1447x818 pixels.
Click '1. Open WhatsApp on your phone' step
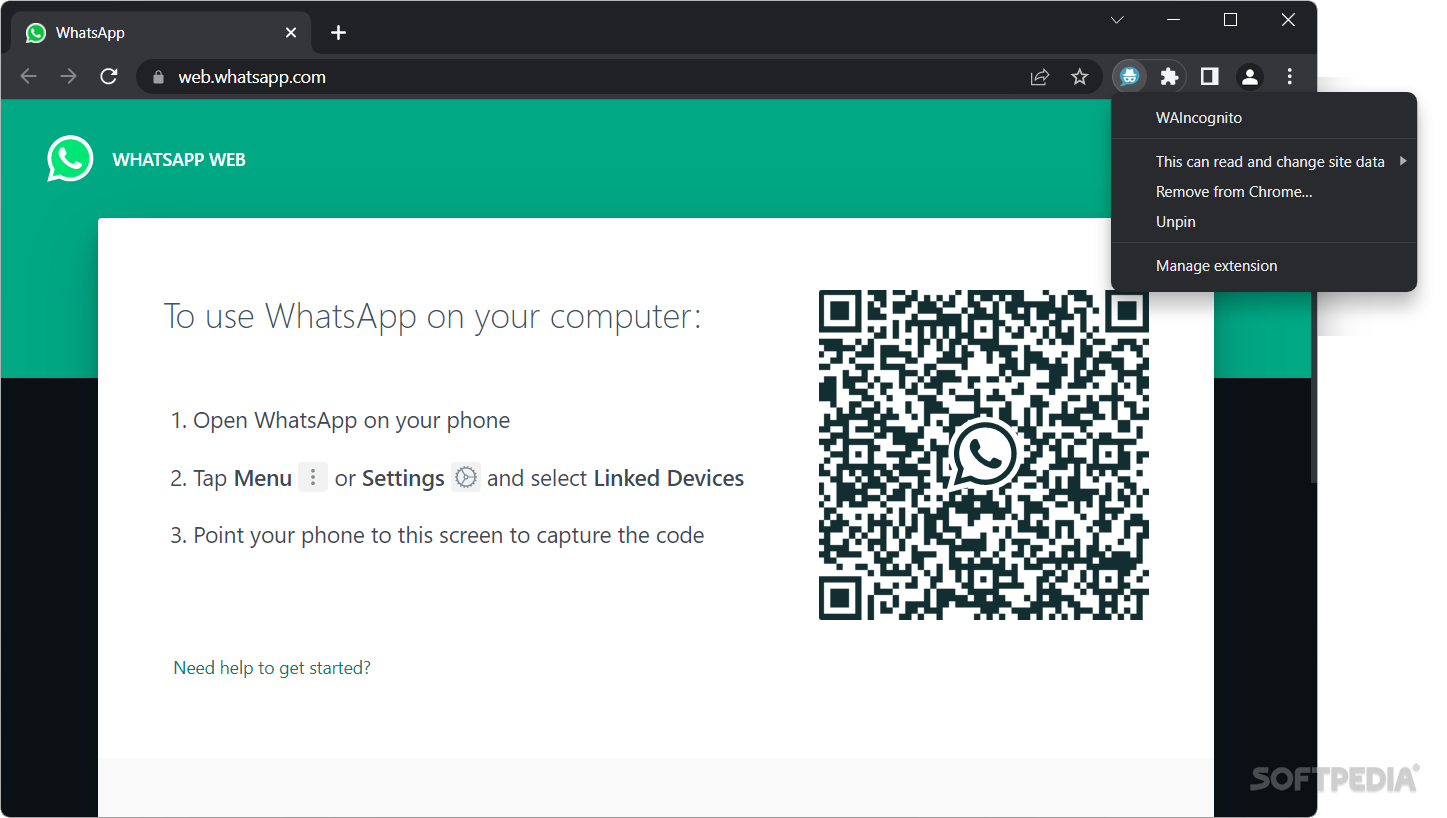tap(340, 421)
